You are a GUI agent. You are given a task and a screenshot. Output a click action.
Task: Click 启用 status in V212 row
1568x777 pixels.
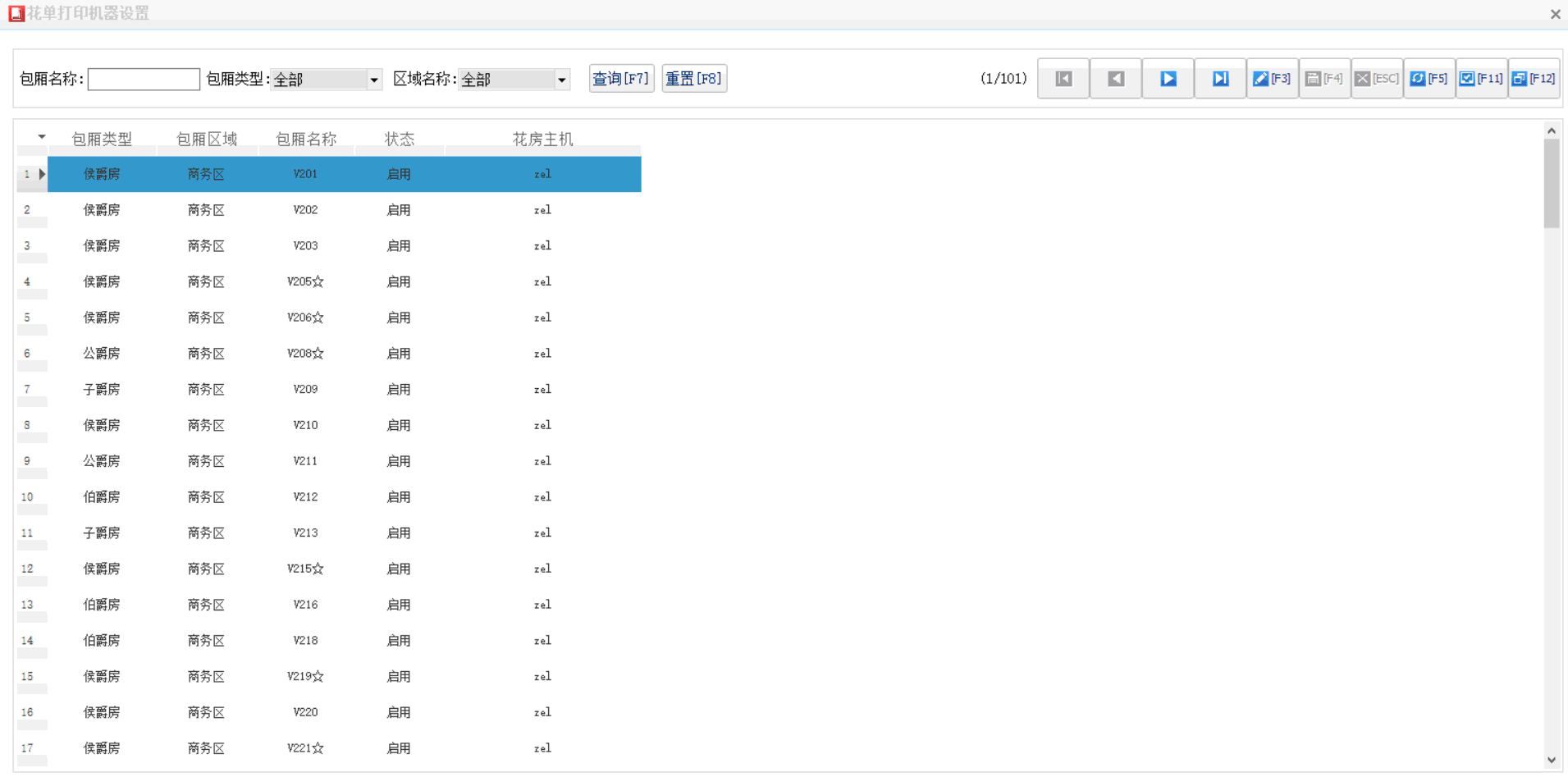[399, 497]
